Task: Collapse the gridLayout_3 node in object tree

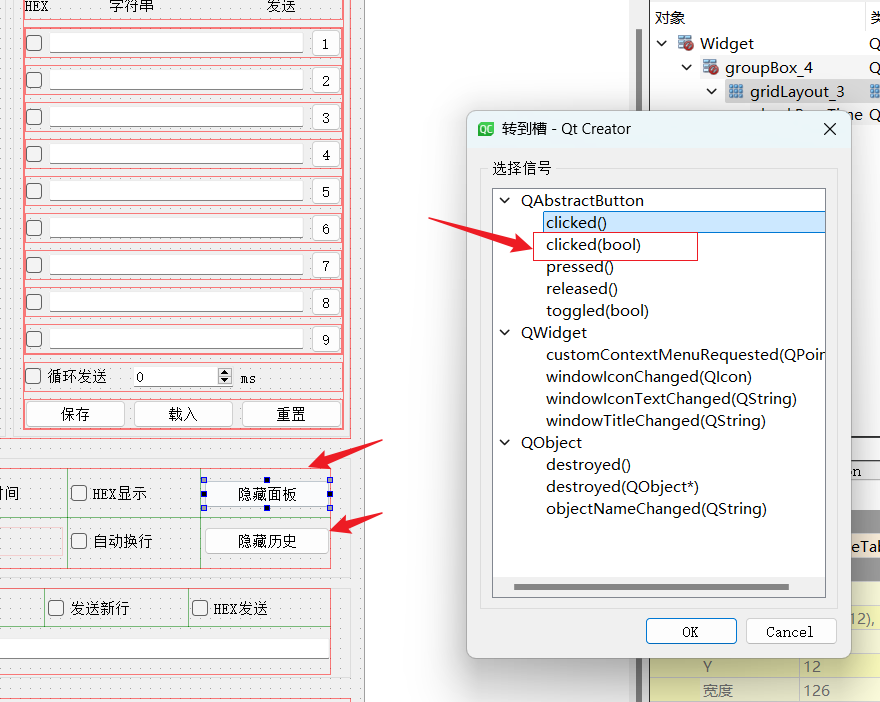Action: coord(712,91)
